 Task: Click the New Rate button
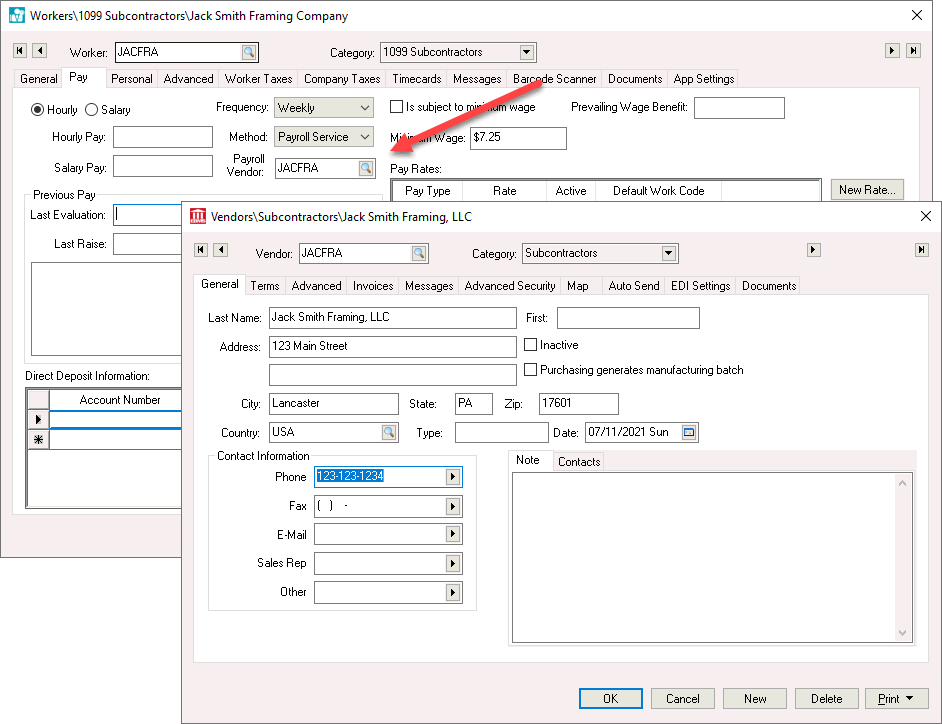[867, 190]
